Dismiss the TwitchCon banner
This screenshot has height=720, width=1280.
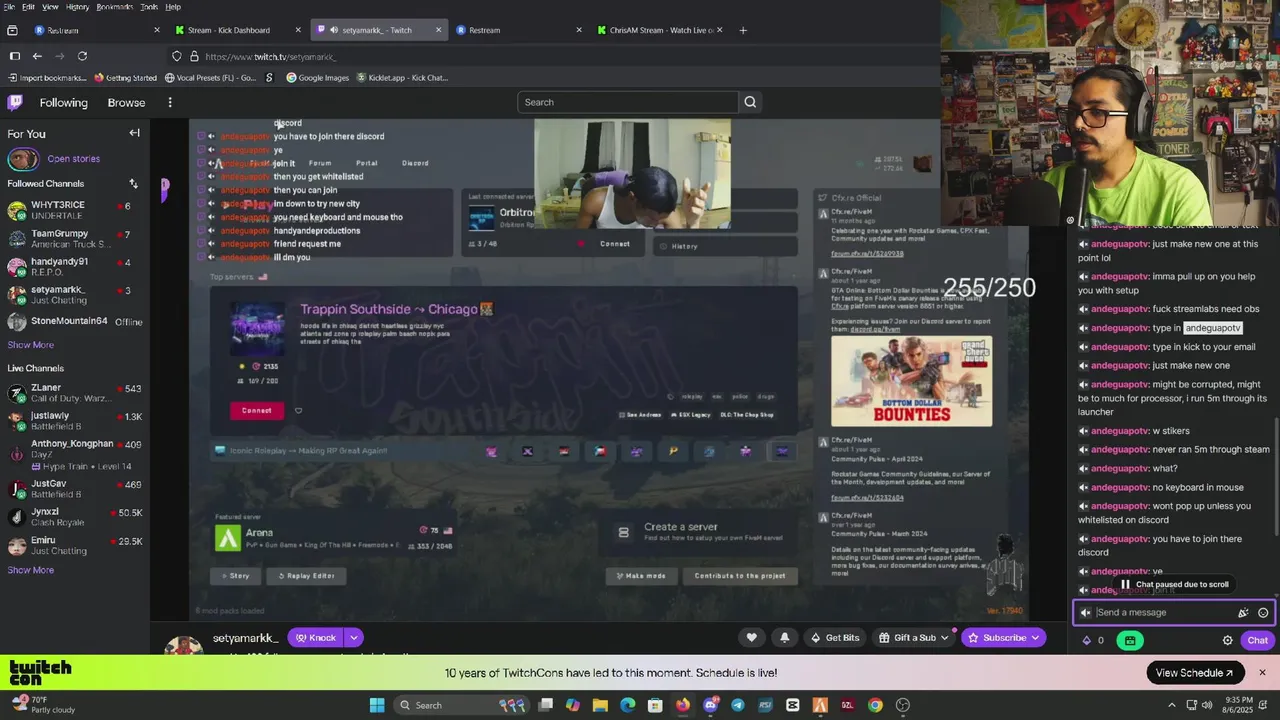pyautogui.click(x=1262, y=673)
